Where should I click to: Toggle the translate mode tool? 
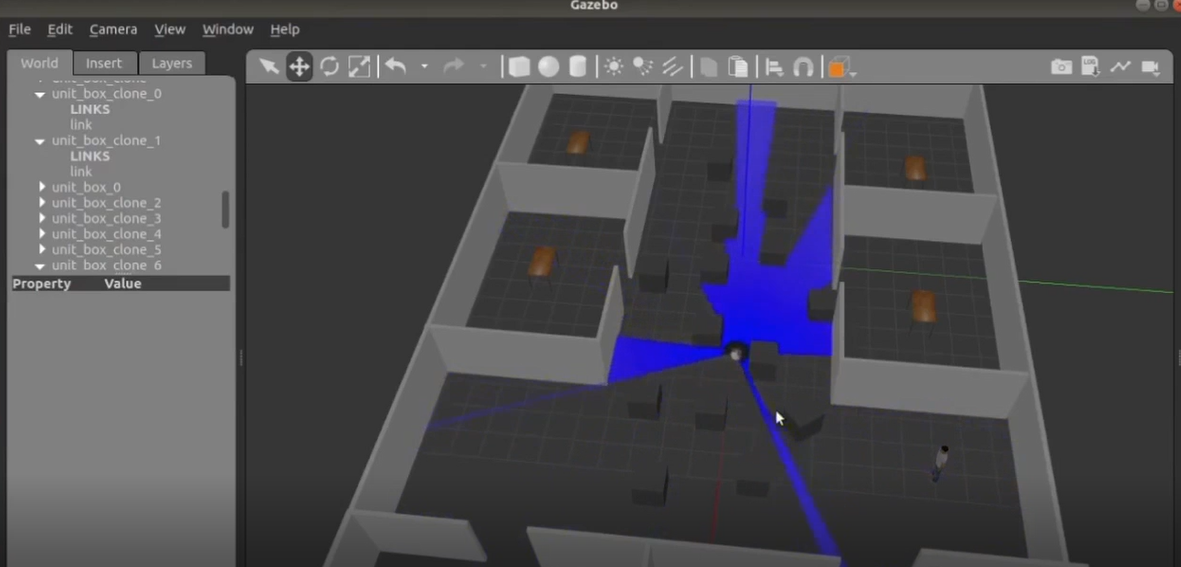[299, 67]
